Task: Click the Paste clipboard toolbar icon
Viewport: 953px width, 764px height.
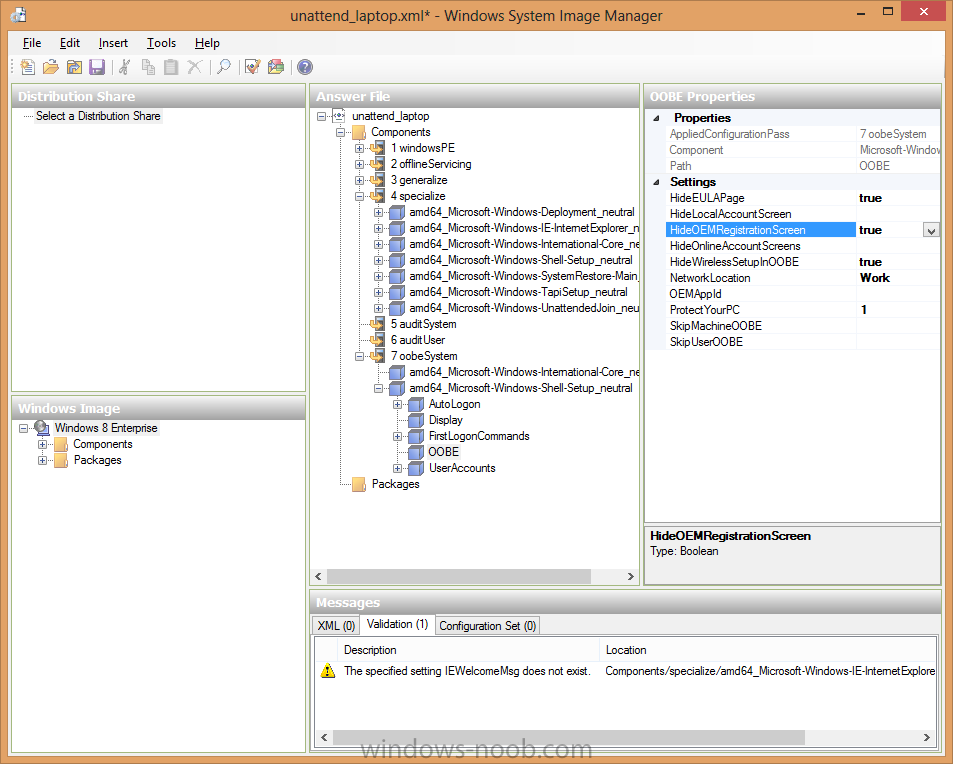Action: pyautogui.click(x=171, y=67)
